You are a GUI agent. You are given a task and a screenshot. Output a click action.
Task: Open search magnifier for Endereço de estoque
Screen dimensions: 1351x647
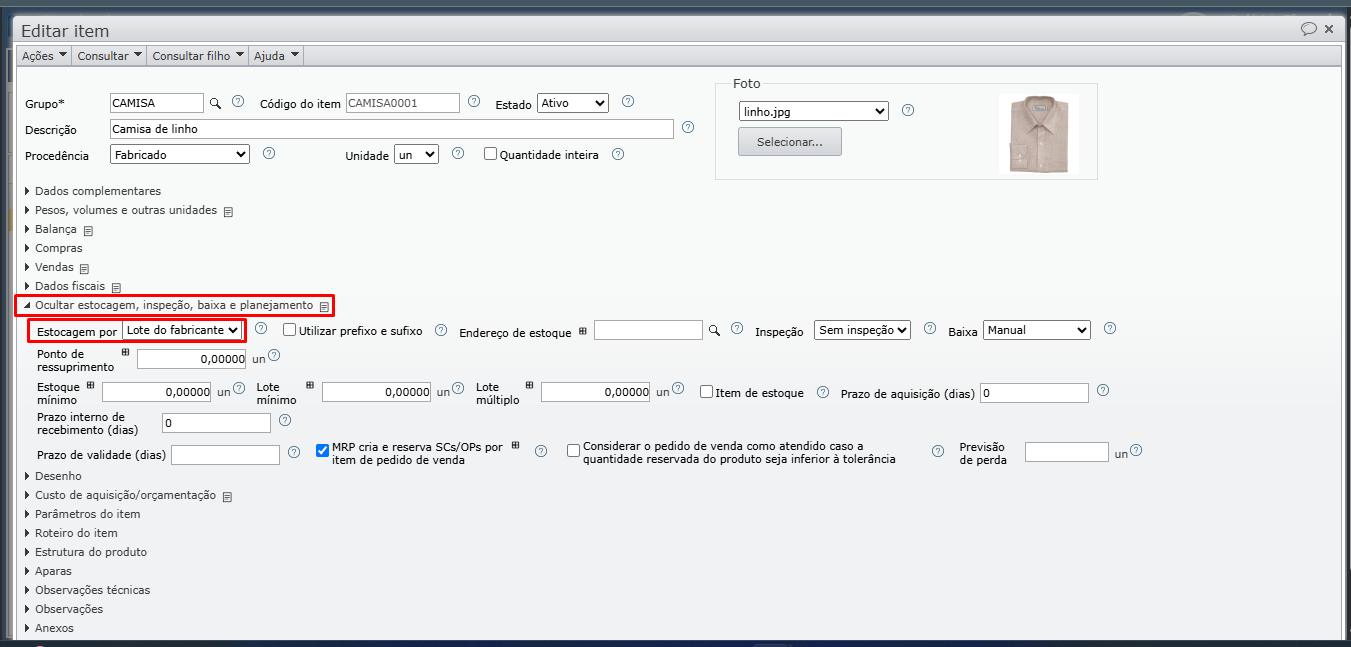(714, 330)
